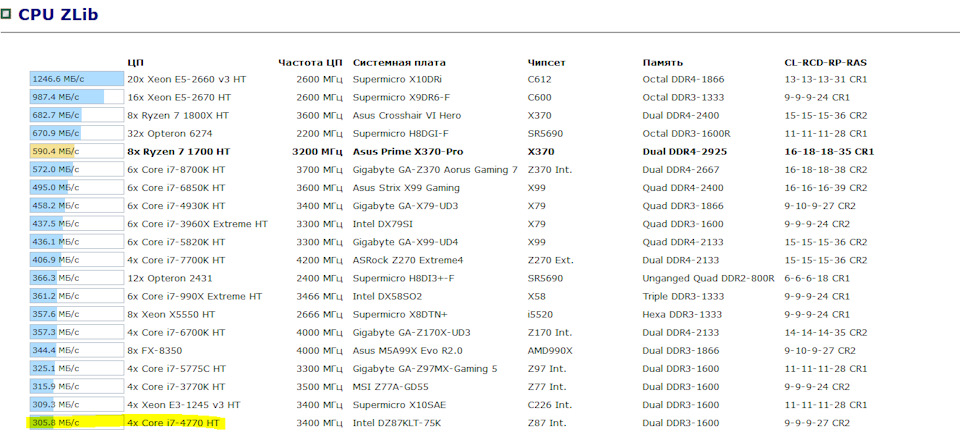Click the 987.4 МБ/с result bar
This screenshot has height=432, width=960.
pos(77,97)
